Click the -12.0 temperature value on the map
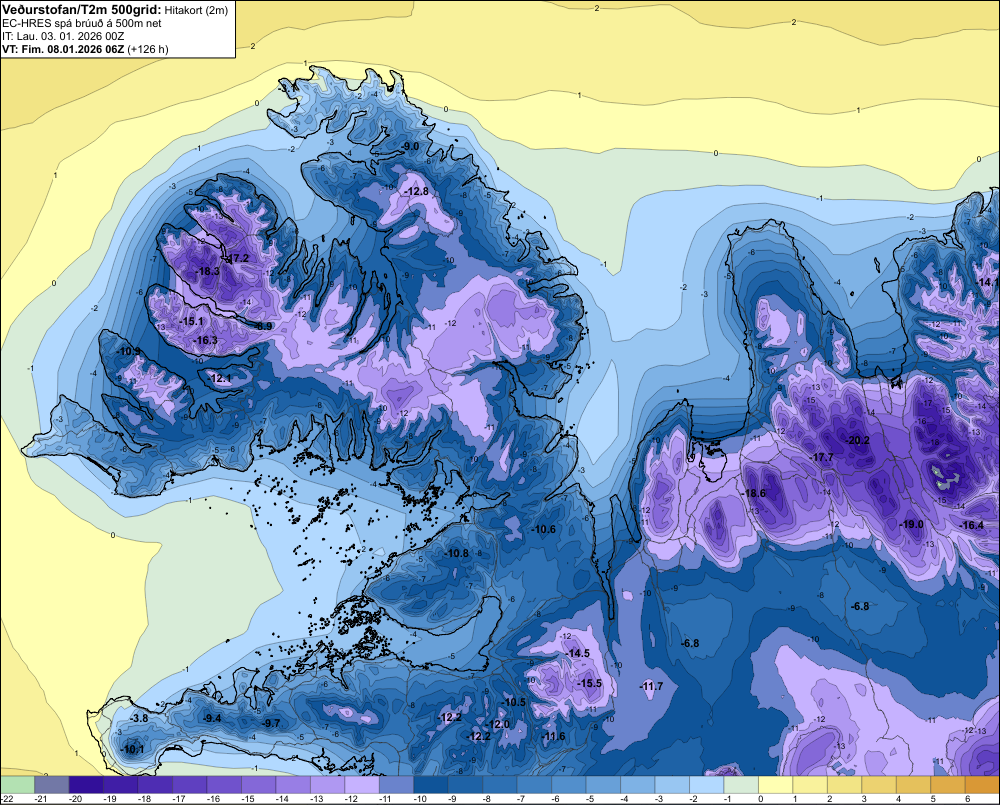Image resolution: width=1000 pixels, height=805 pixels. [498, 724]
